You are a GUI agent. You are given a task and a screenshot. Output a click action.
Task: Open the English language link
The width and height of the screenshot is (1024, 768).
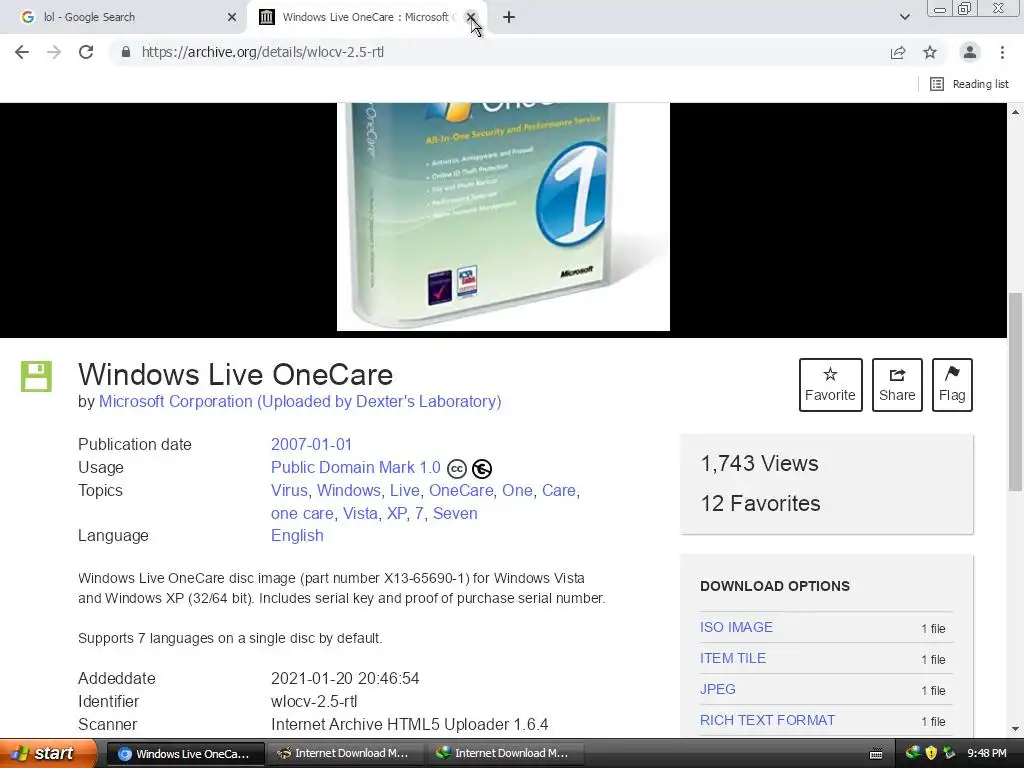pos(297,536)
